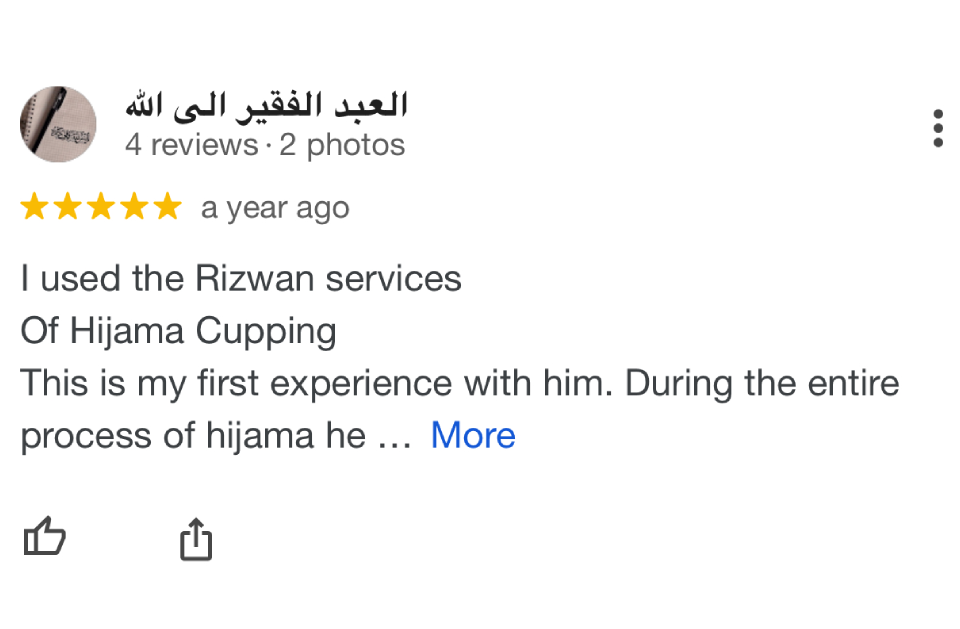
Task: Select the '2 photos' count text
Action: 342,146
